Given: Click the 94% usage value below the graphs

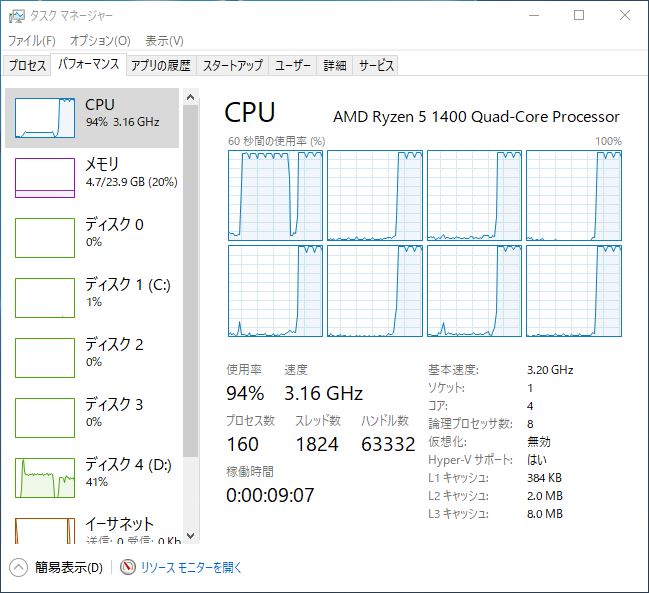Looking at the screenshot, I should [x=245, y=393].
